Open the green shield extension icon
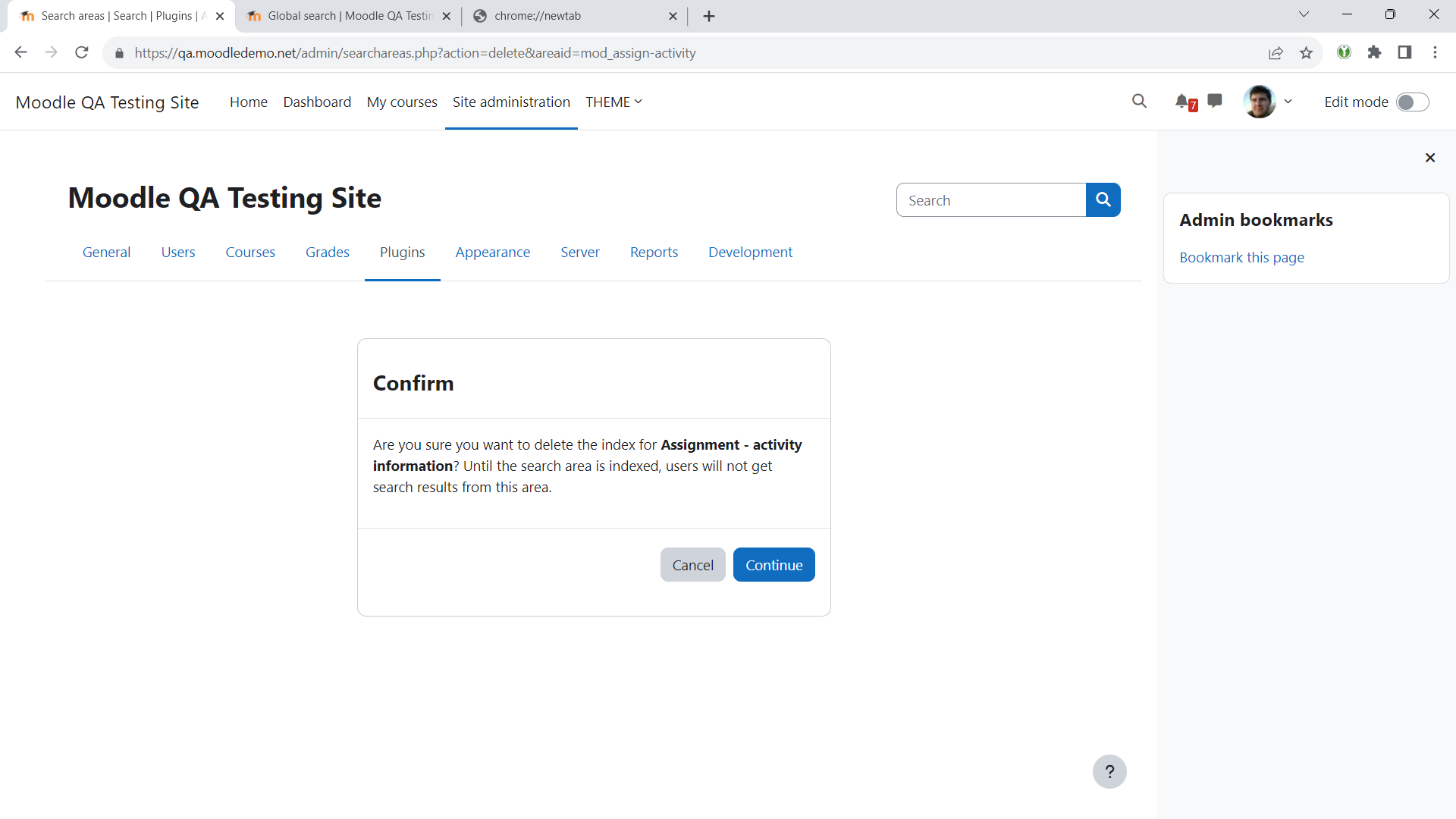Viewport: 1456px width, 819px height. (x=1344, y=52)
